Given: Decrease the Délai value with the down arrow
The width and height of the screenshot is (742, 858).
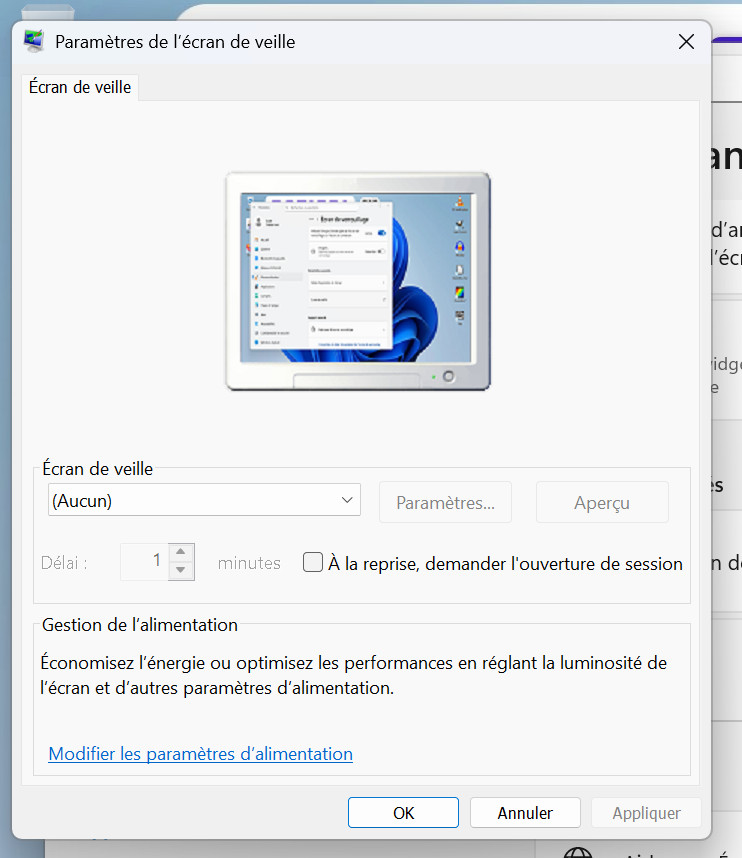Looking at the screenshot, I should 180,571.
